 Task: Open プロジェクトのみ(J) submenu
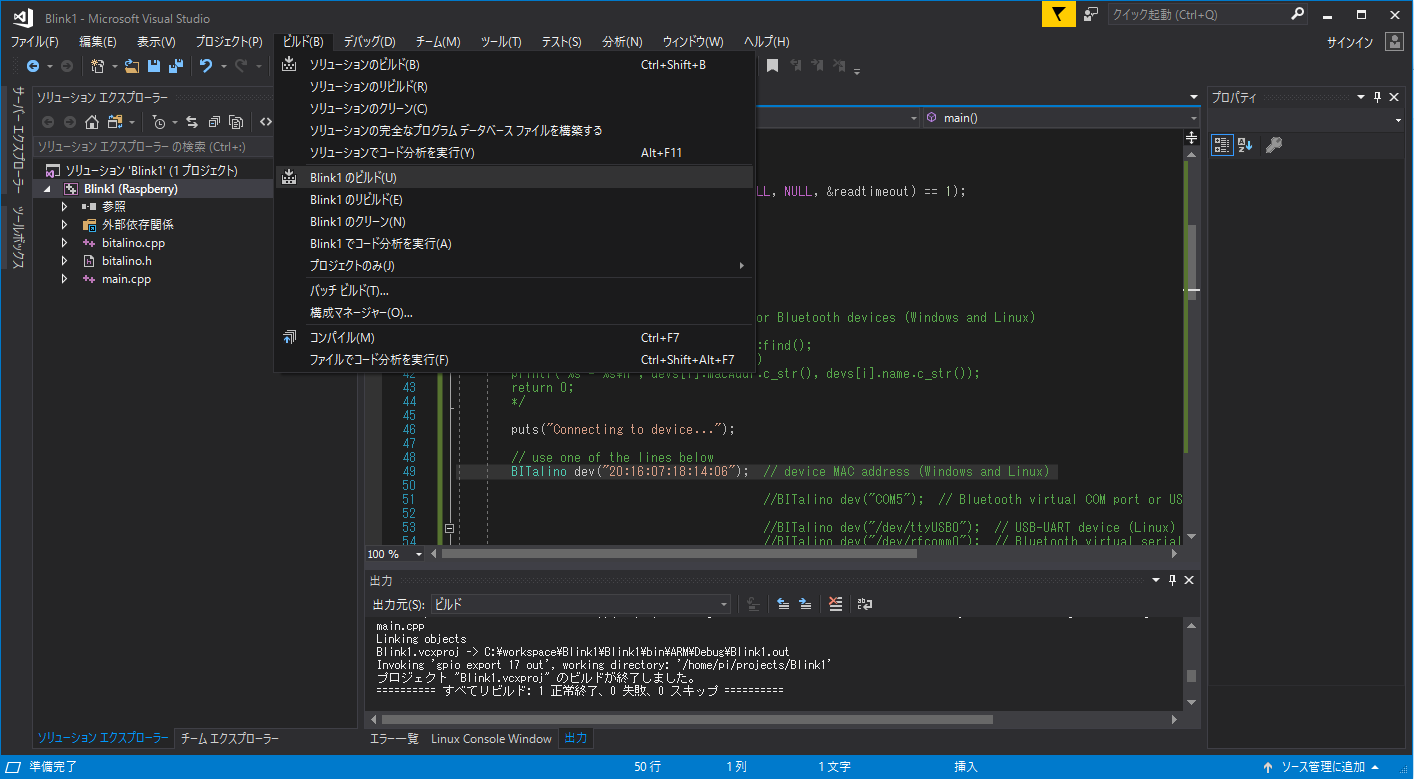click(x=514, y=266)
